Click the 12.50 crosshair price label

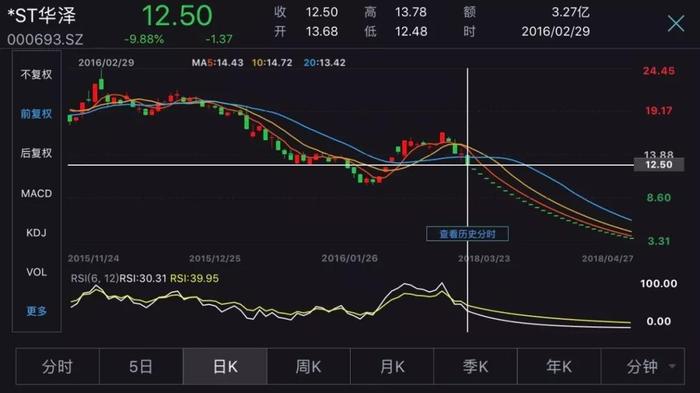click(x=658, y=165)
